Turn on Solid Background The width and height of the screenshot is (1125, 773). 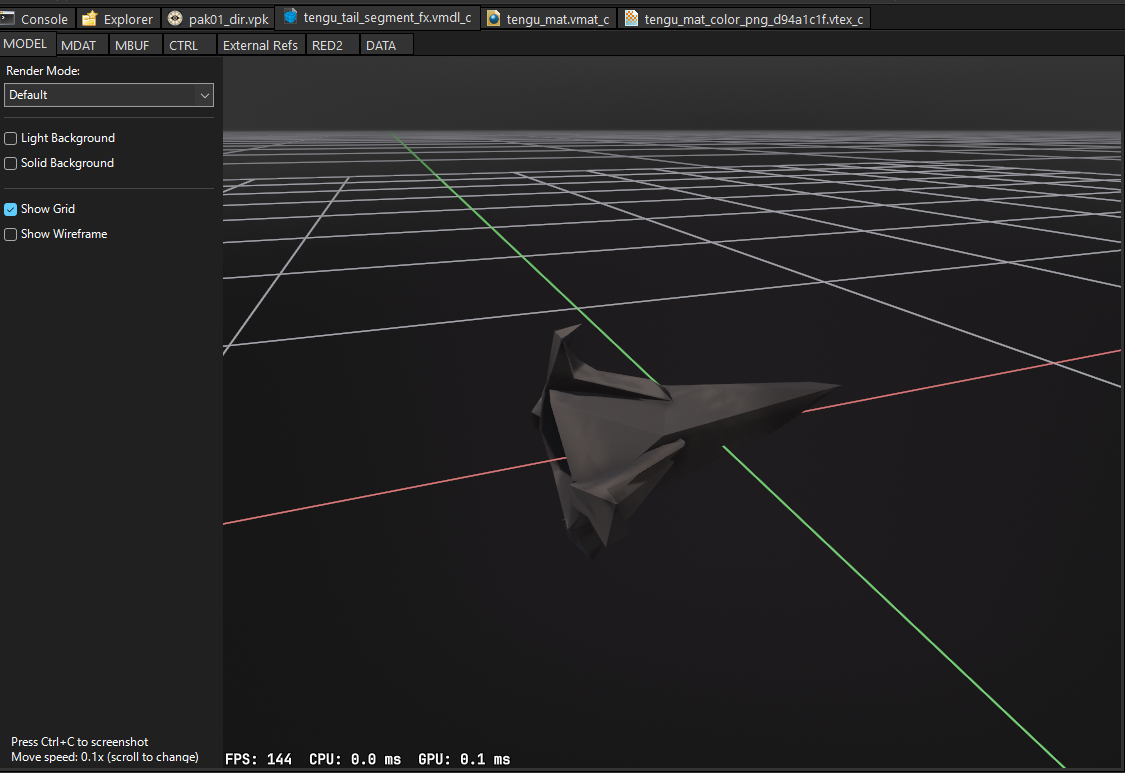point(11,163)
